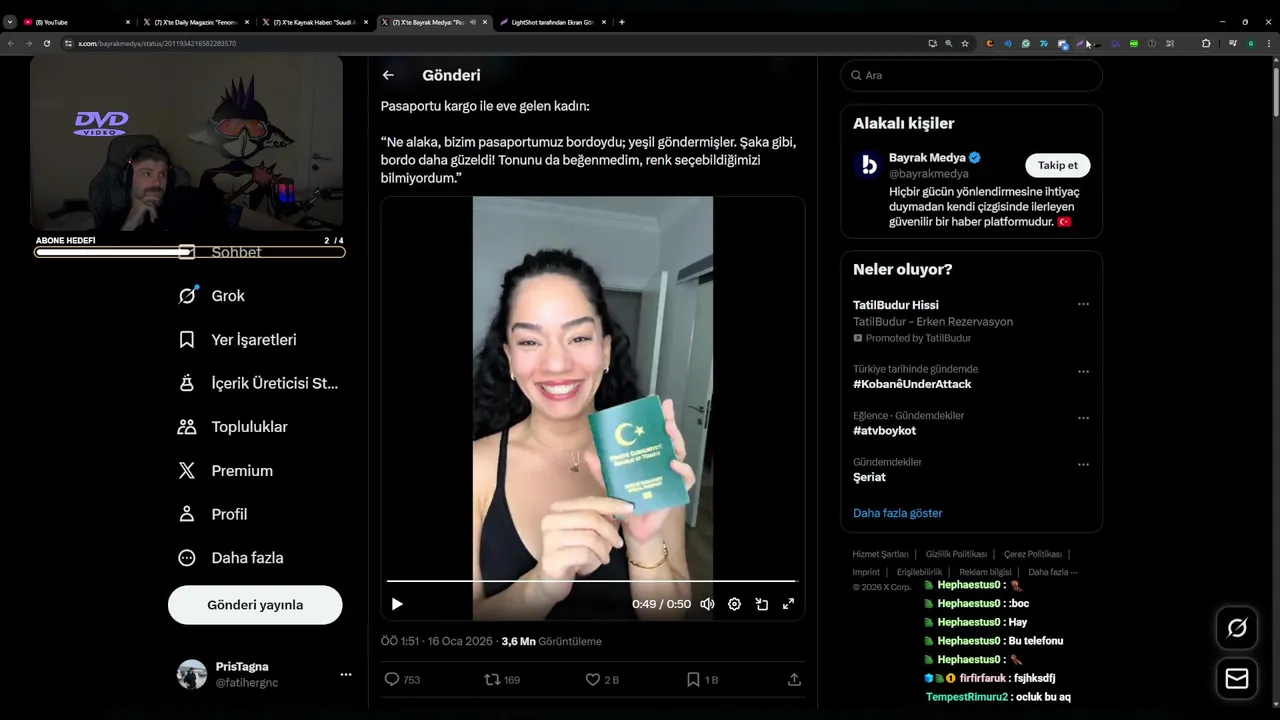Open options for #KobanêUnderAttack trend
Image resolution: width=1280 pixels, height=720 pixels.
(x=1083, y=371)
